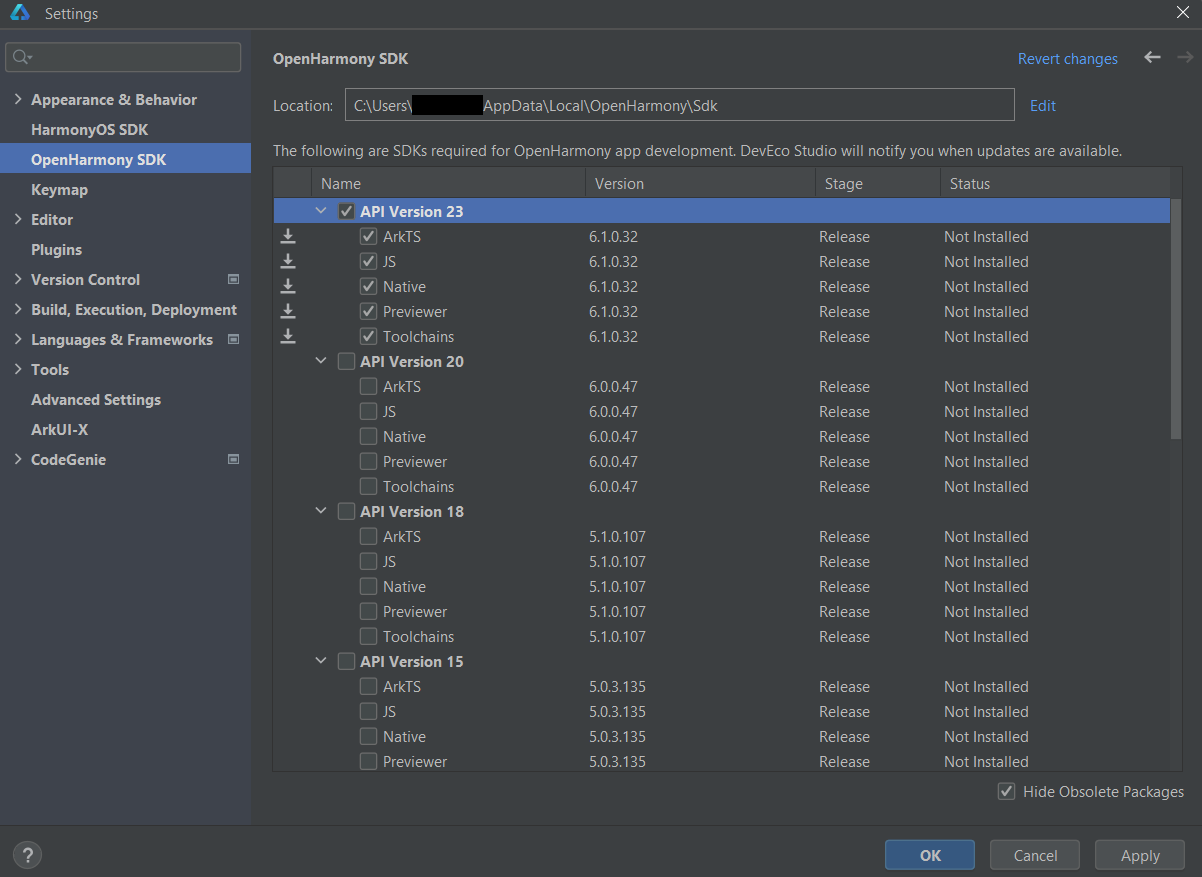Image resolution: width=1202 pixels, height=877 pixels.
Task: Expand the Editor settings section
Action: tap(18, 219)
